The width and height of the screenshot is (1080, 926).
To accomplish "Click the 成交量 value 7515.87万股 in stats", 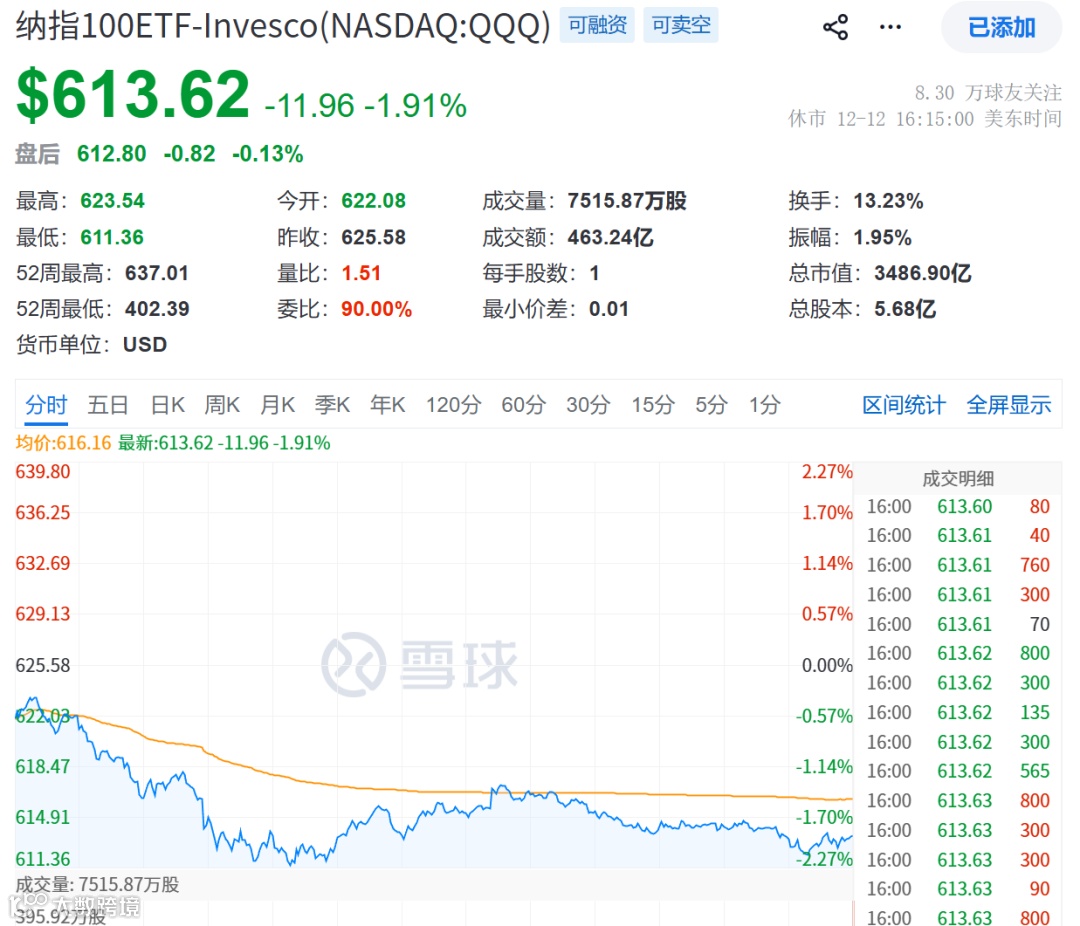I will pos(627,201).
